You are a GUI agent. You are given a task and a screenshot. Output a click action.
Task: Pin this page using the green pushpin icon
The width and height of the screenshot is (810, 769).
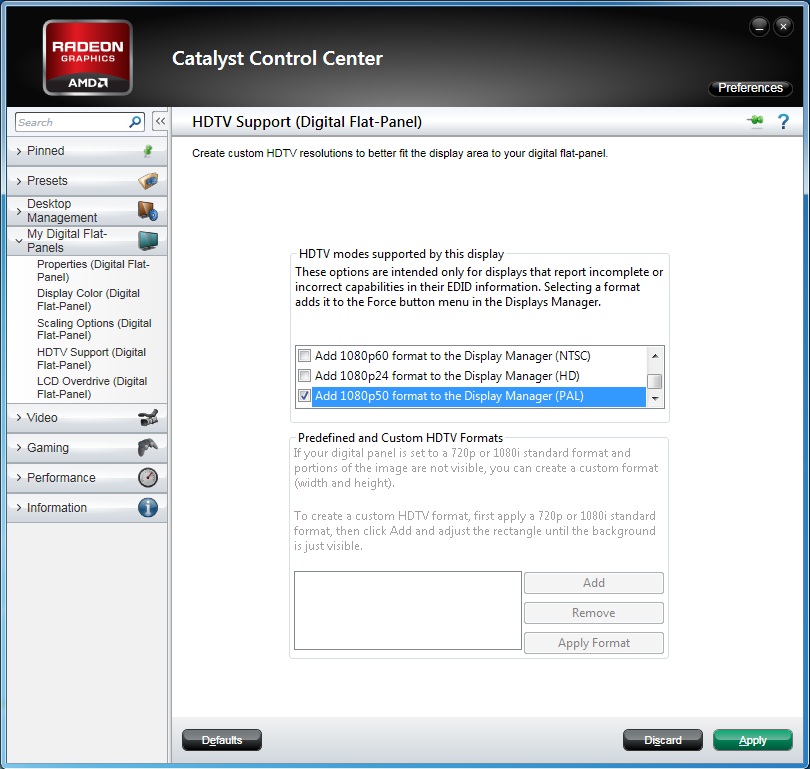click(x=755, y=122)
